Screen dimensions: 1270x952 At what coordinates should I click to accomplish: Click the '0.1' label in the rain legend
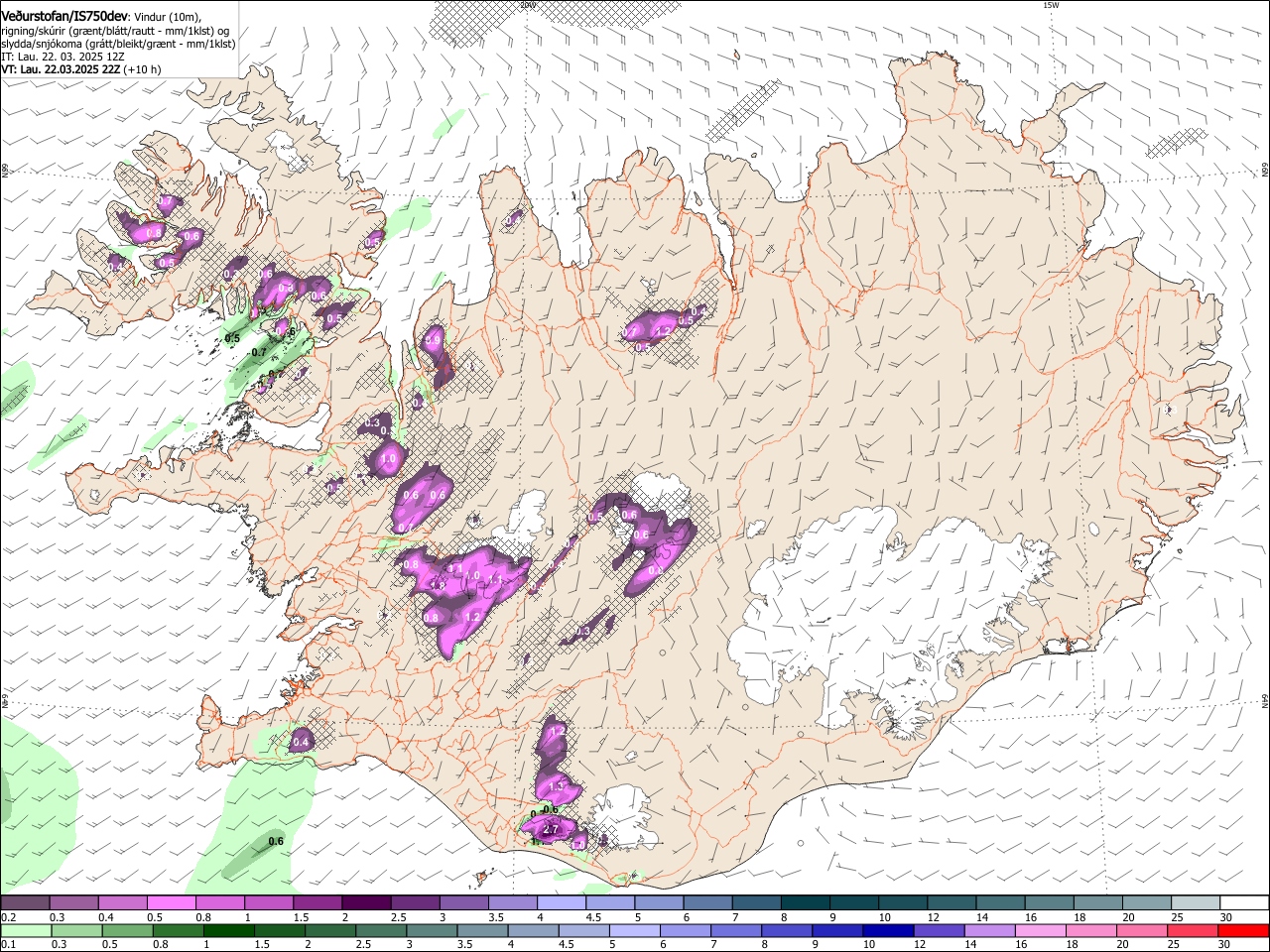point(7,945)
